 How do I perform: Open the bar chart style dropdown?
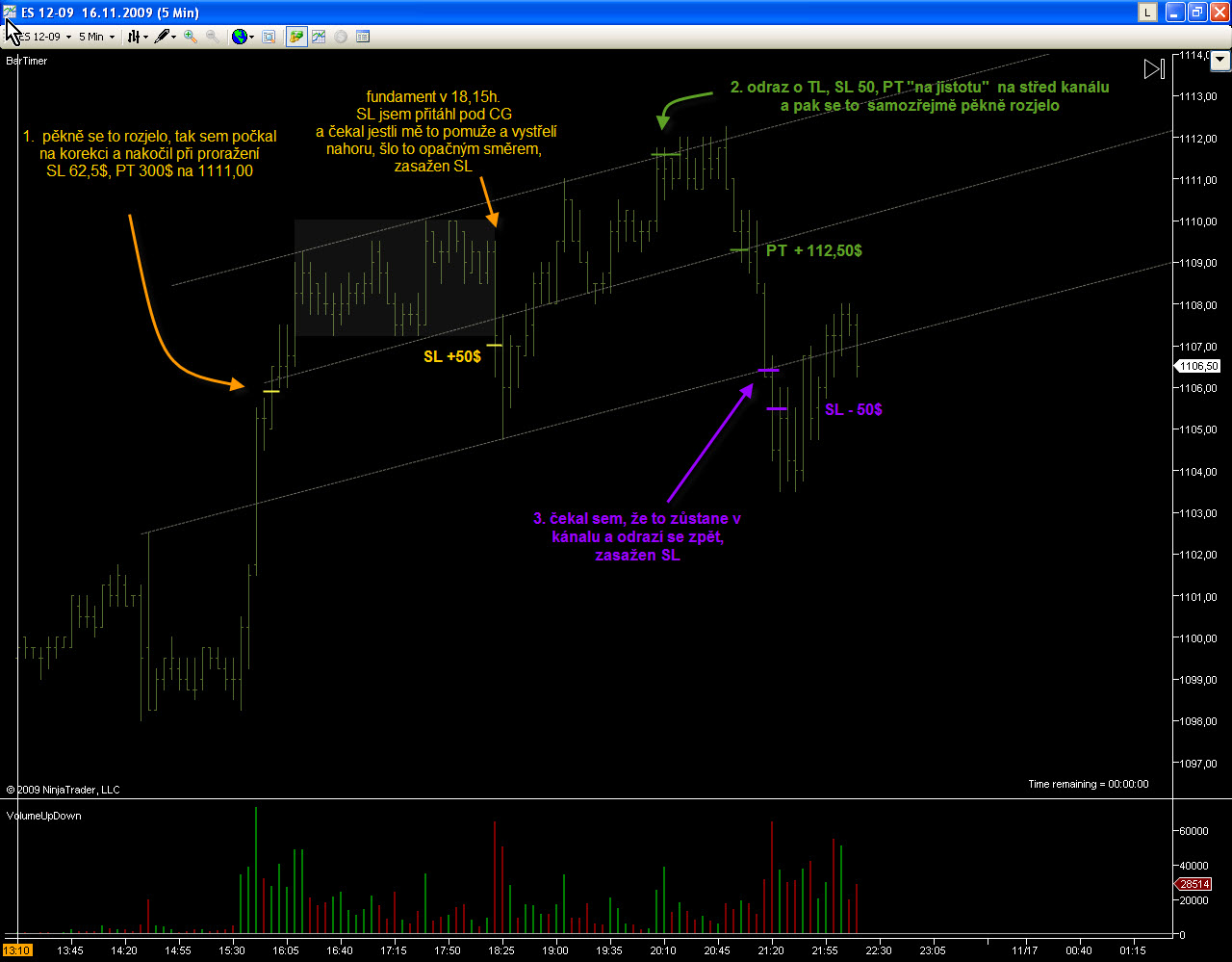tap(138, 37)
